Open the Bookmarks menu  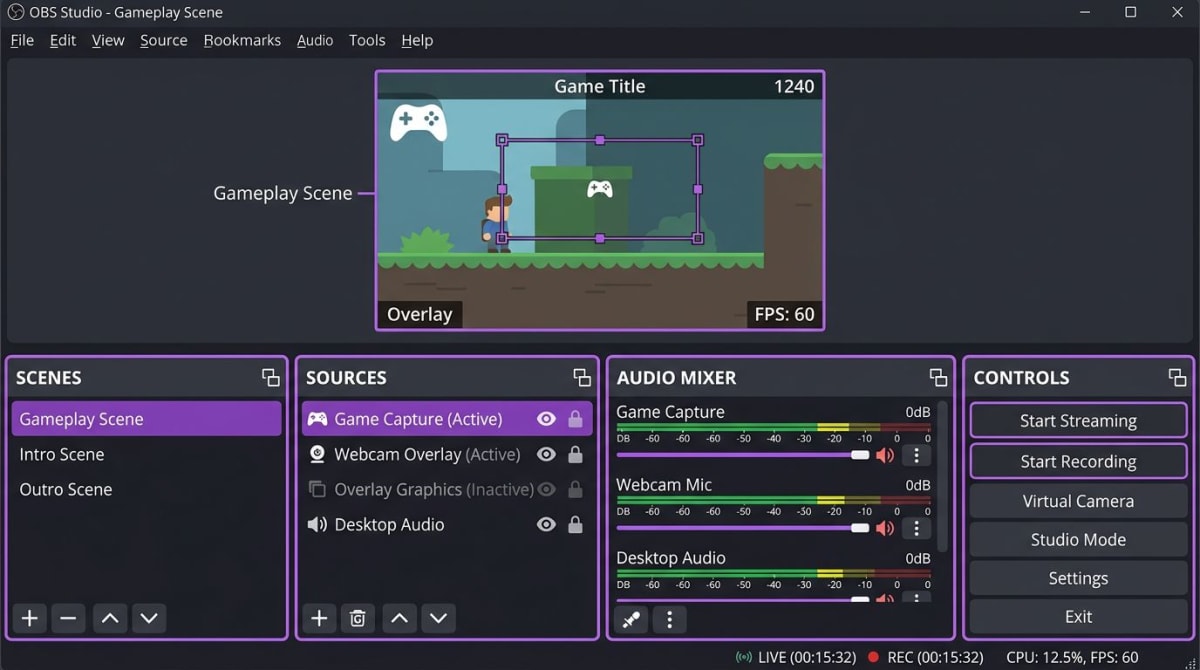click(242, 40)
